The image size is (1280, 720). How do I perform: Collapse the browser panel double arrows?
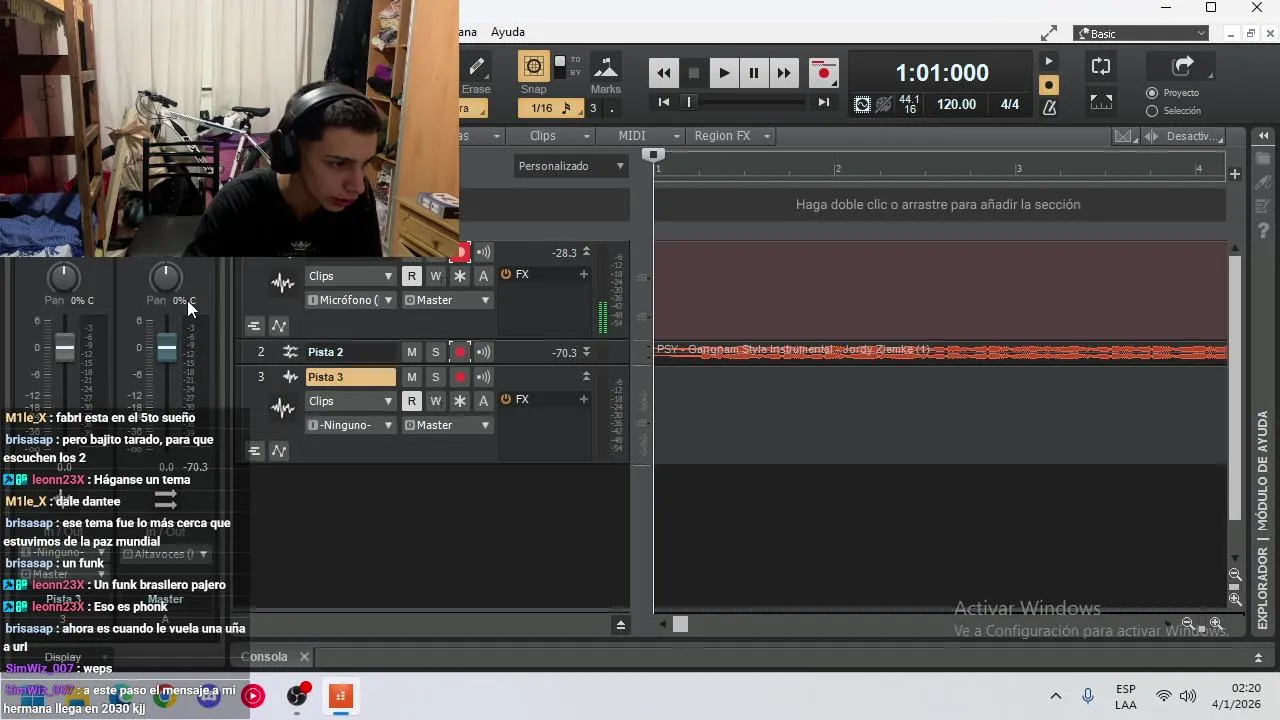pyautogui.click(x=1264, y=136)
